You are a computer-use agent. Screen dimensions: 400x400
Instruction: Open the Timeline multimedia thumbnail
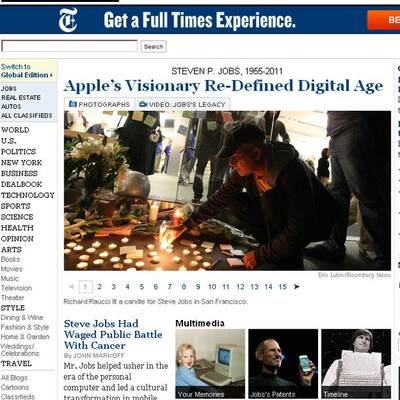(356, 364)
